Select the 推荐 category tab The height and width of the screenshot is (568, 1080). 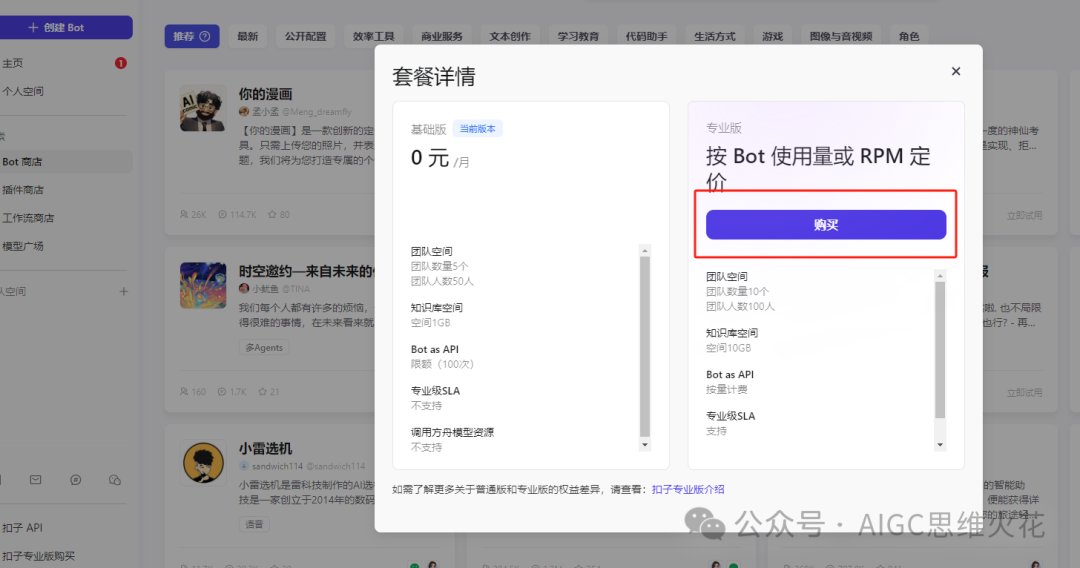[191, 36]
